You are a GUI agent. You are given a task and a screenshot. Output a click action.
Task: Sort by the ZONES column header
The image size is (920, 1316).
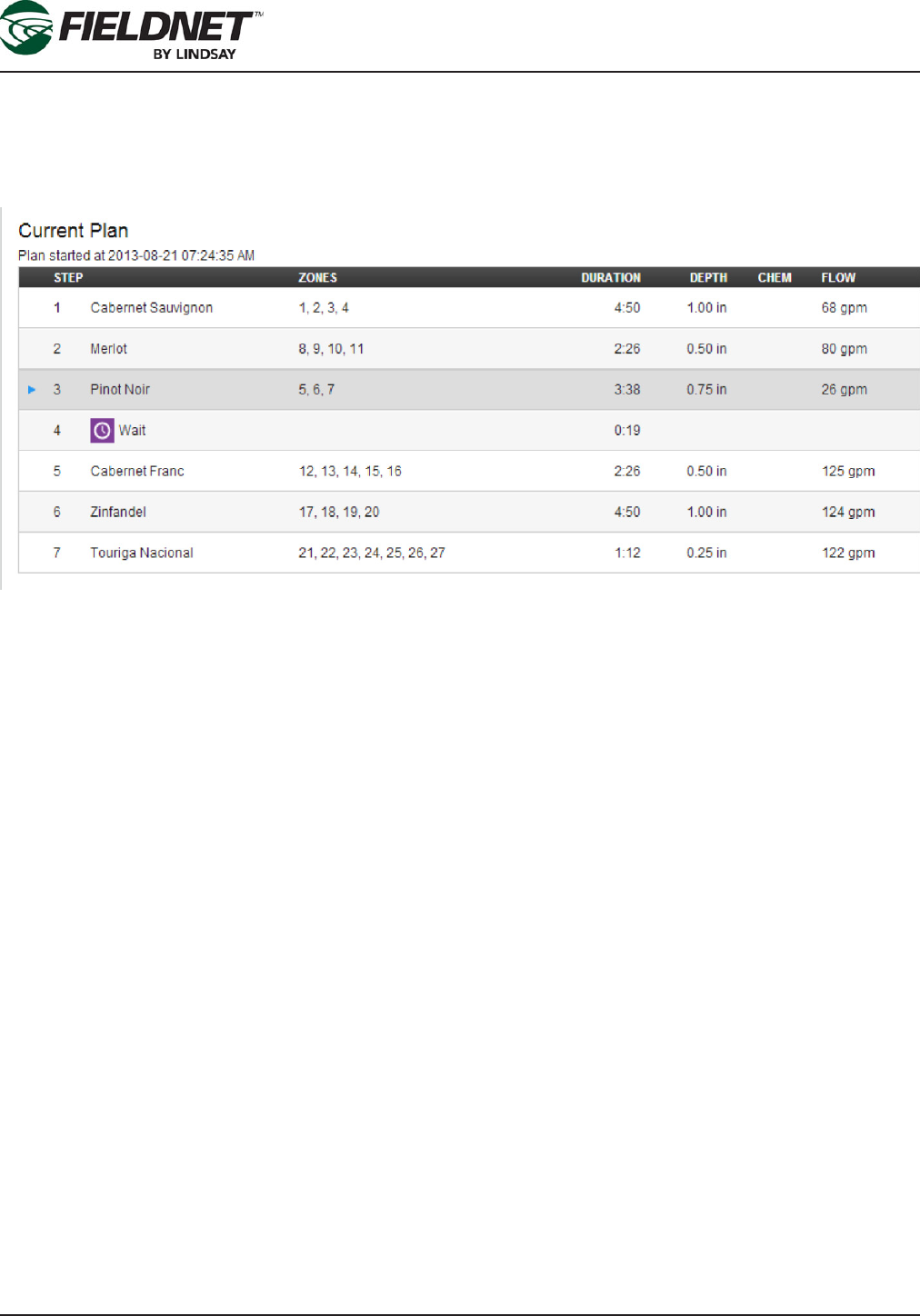(x=317, y=278)
